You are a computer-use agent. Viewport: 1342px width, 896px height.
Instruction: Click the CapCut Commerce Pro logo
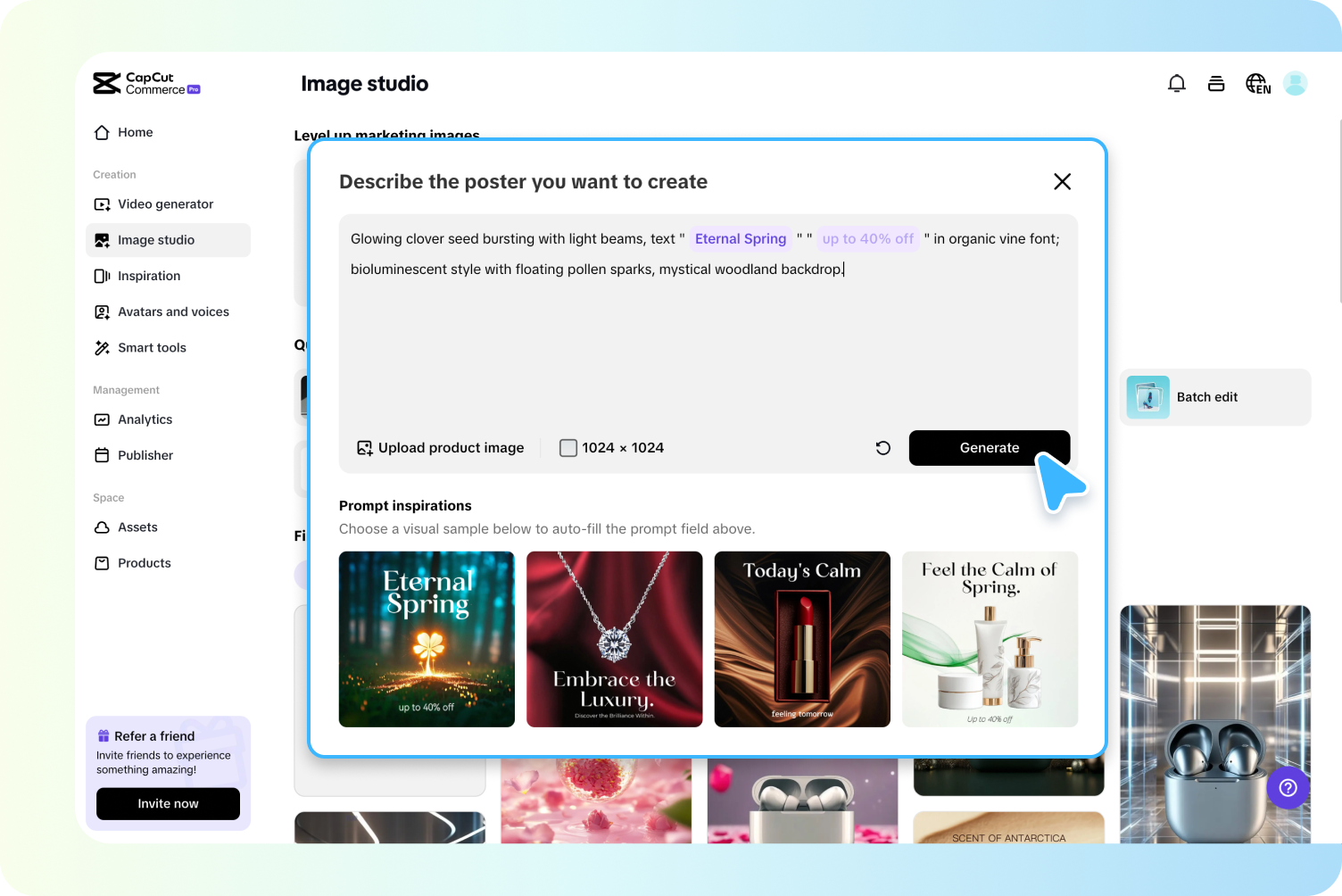click(x=145, y=83)
